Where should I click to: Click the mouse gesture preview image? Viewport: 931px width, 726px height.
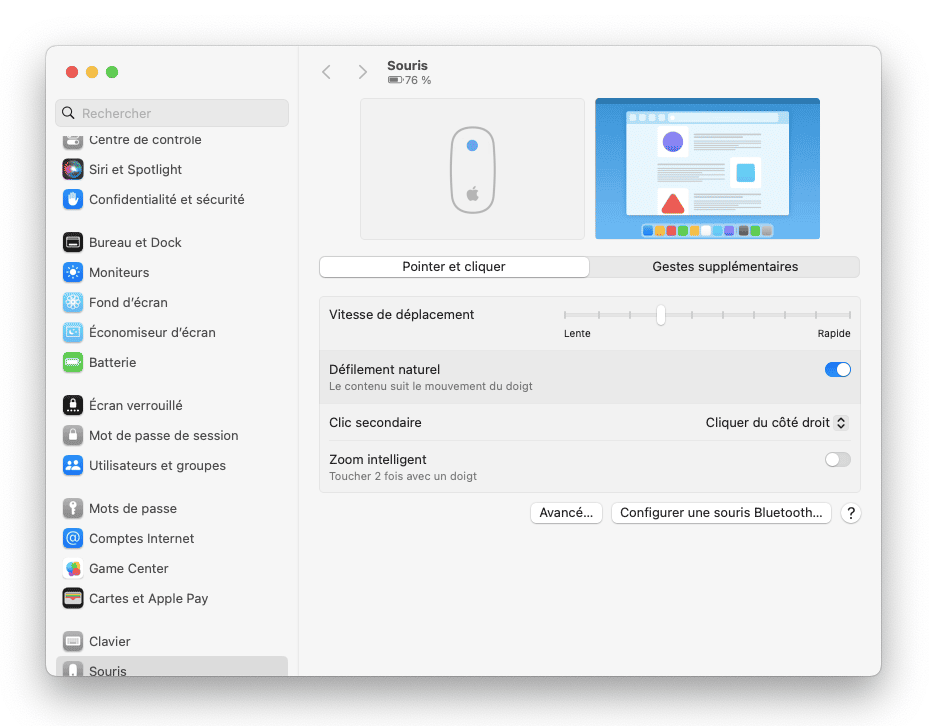coord(473,169)
